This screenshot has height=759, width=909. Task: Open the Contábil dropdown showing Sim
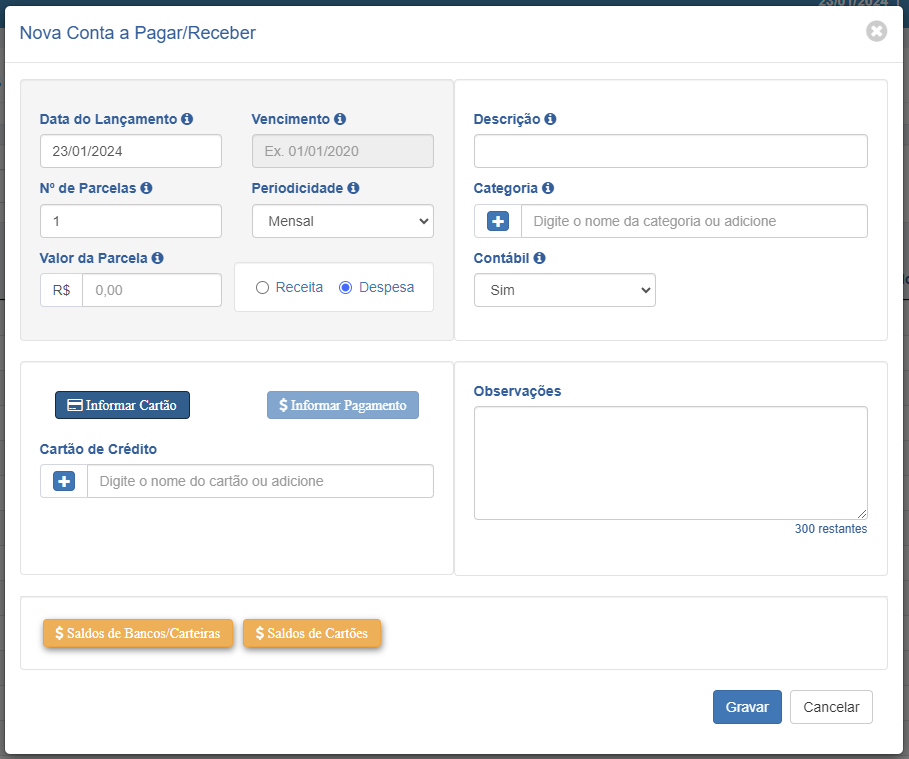pos(565,290)
